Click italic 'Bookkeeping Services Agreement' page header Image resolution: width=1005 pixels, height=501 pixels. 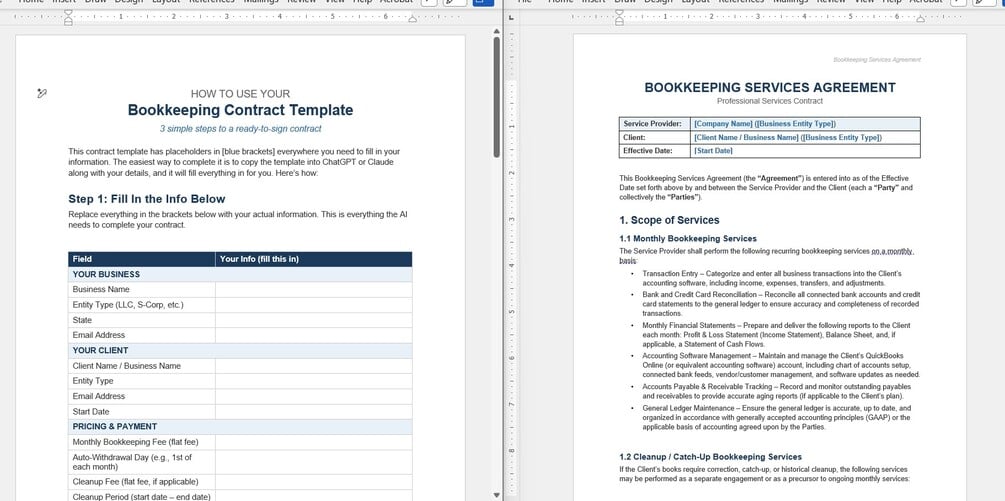point(877,60)
